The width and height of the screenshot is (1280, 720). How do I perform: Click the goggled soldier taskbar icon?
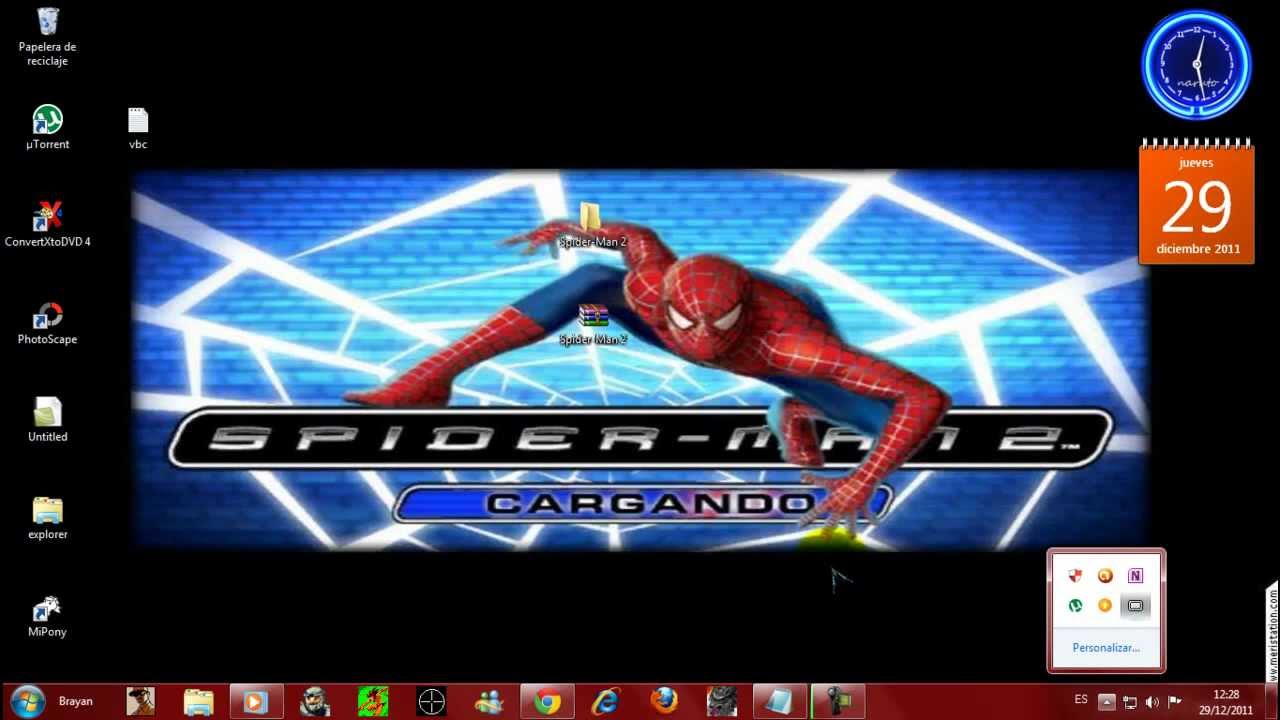(x=315, y=701)
